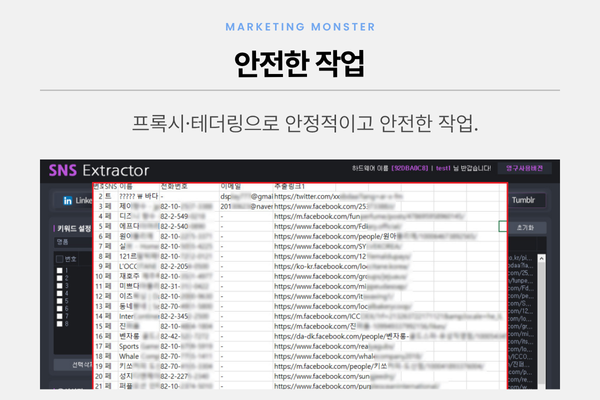Open the LinkedIn tab with the in logo
Image resolution: width=600 pixels, height=400 pixels.
75,201
